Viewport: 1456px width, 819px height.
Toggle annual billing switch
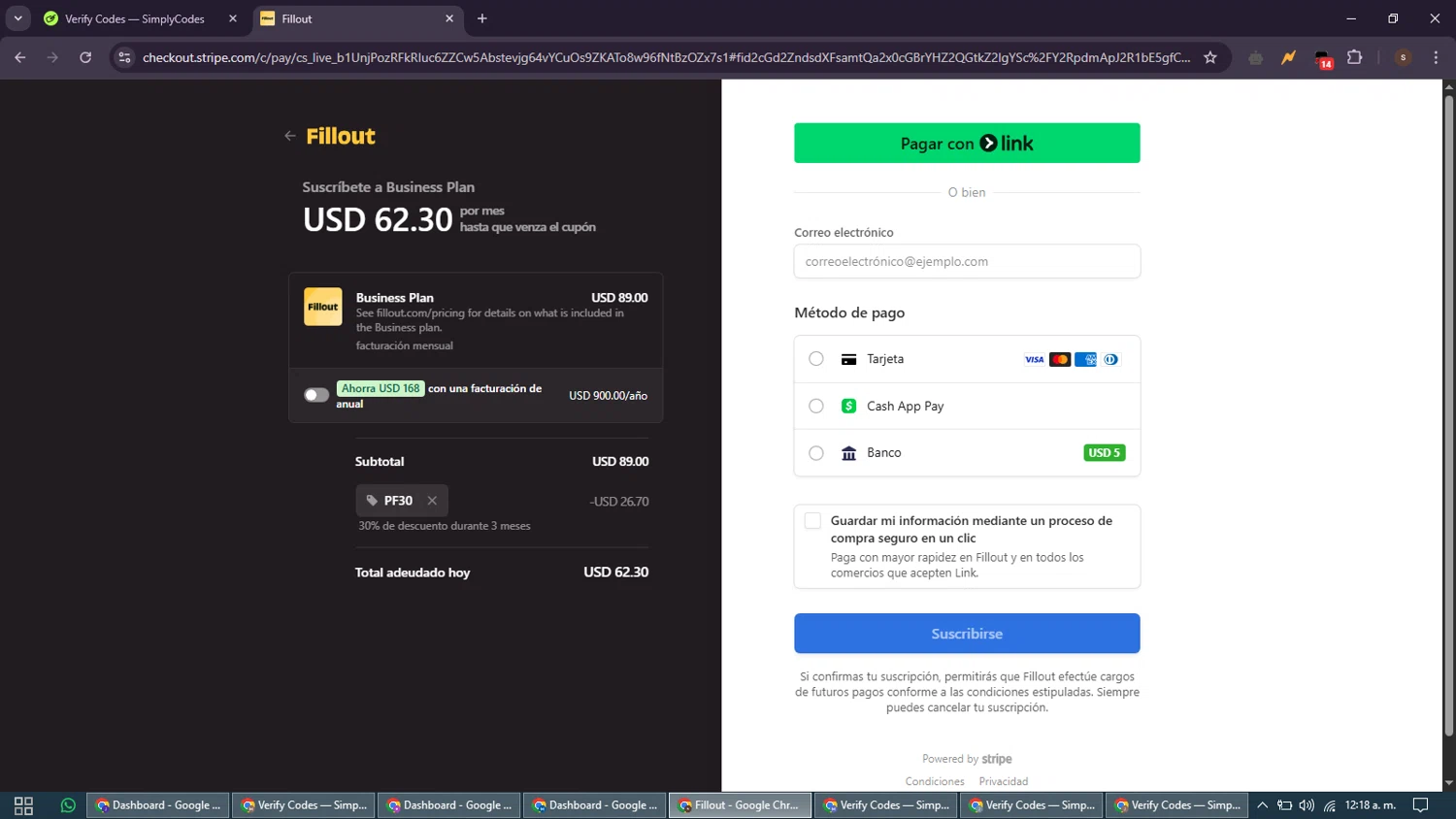(316, 395)
